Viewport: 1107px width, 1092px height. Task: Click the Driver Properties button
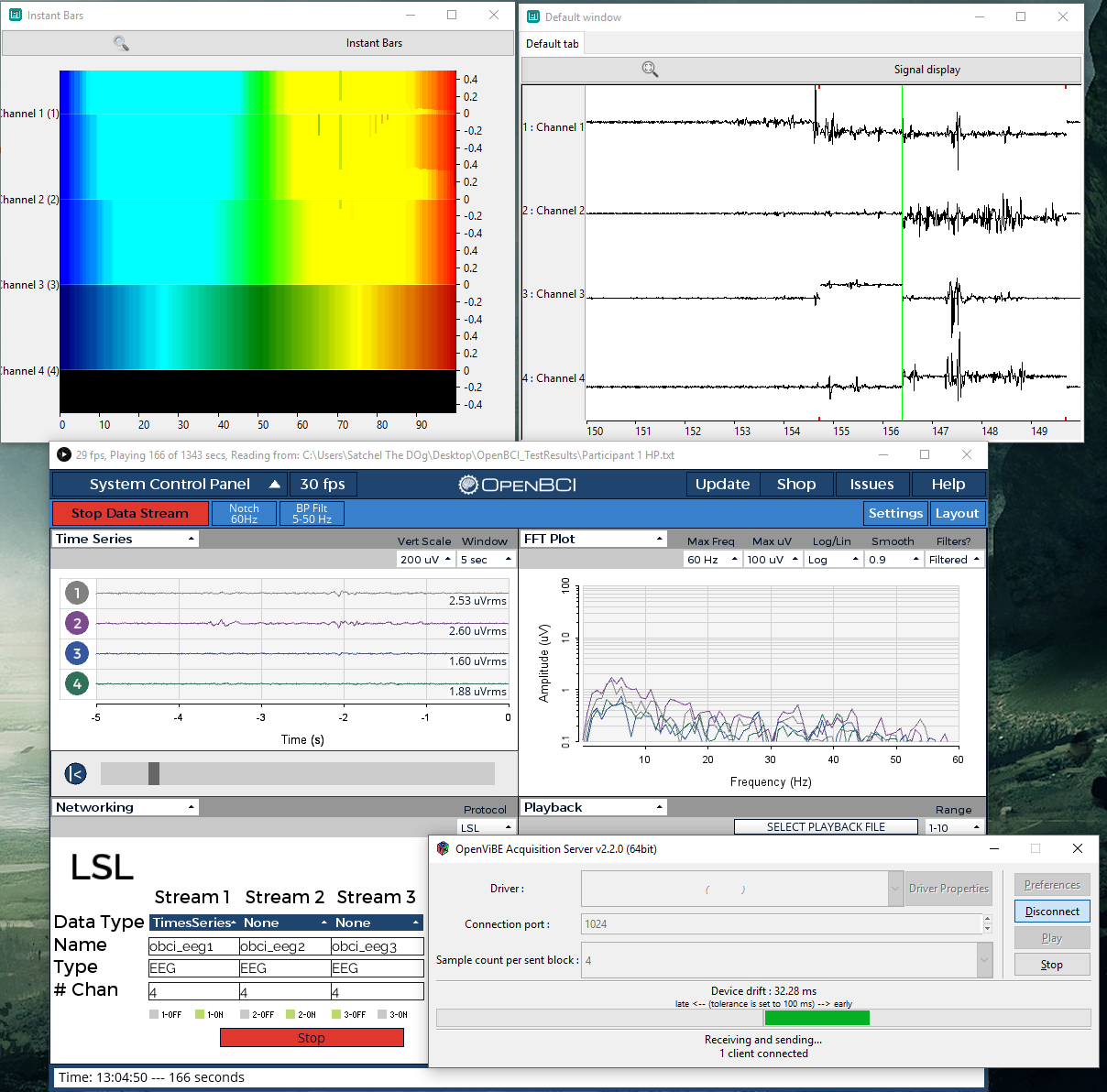948,889
